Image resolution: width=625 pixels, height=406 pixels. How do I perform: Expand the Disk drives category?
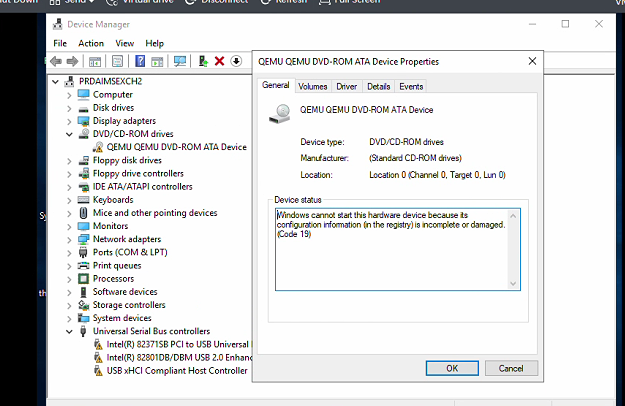pos(69,108)
